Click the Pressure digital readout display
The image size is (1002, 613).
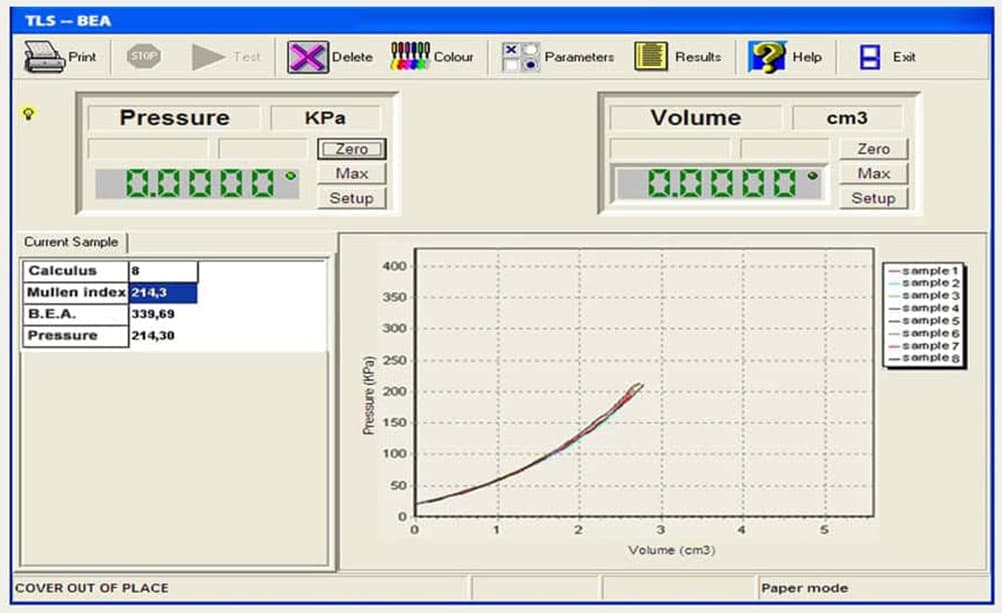point(197,183)
